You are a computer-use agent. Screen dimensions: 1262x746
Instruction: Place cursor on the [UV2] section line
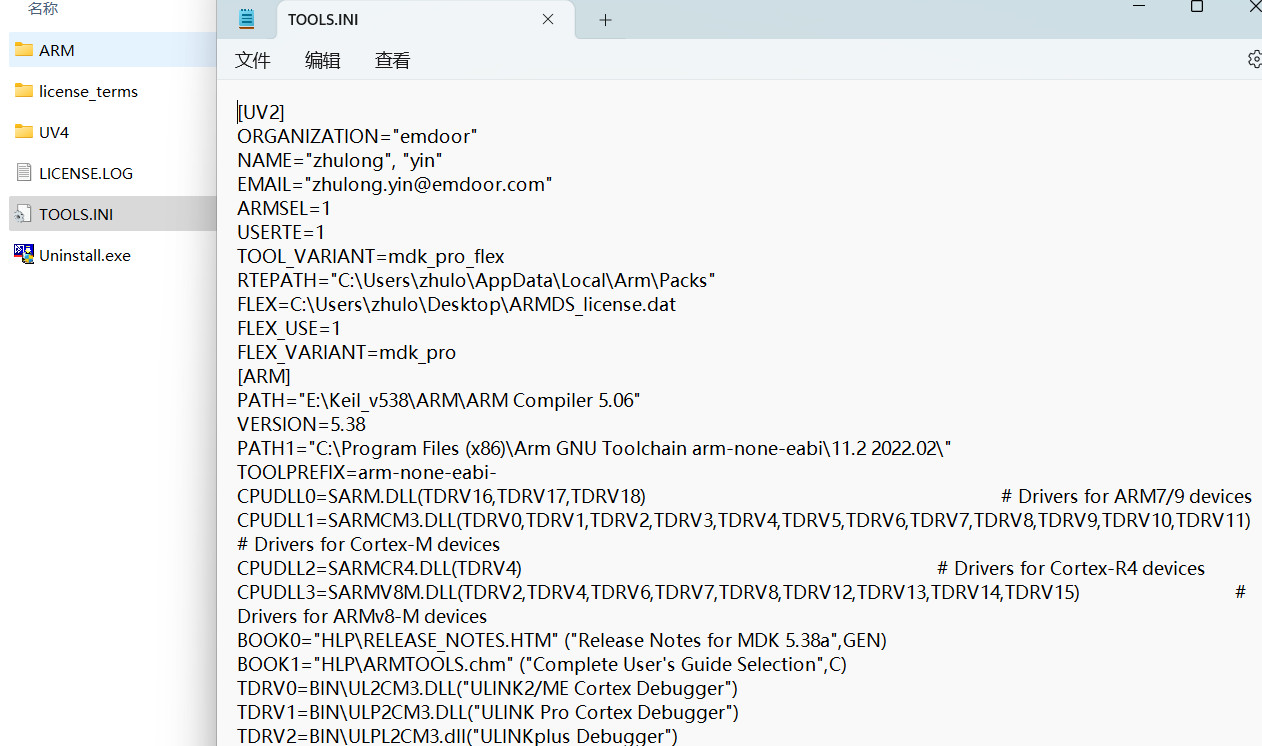261,112
